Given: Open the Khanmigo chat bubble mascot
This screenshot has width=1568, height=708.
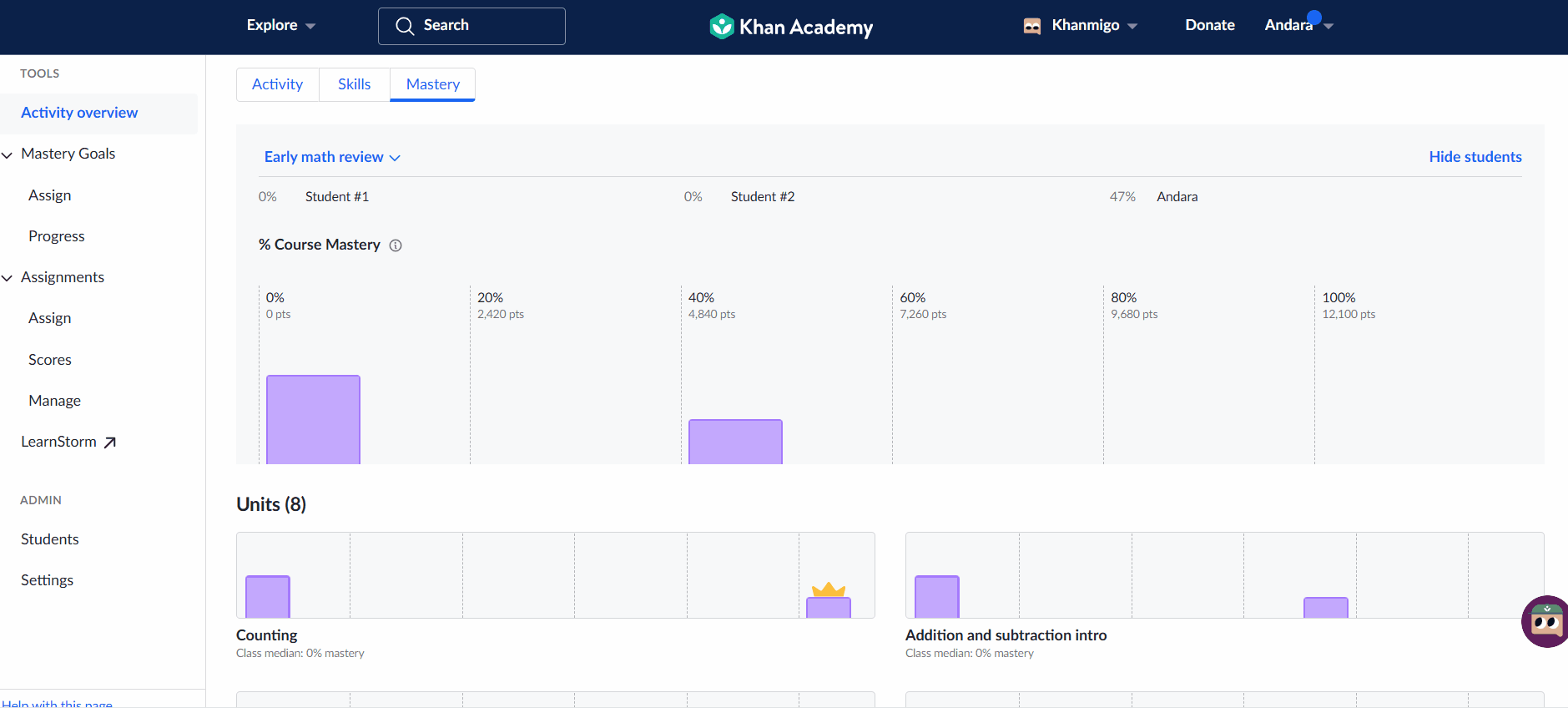Looking at the screenshot, I should 1545,622.
